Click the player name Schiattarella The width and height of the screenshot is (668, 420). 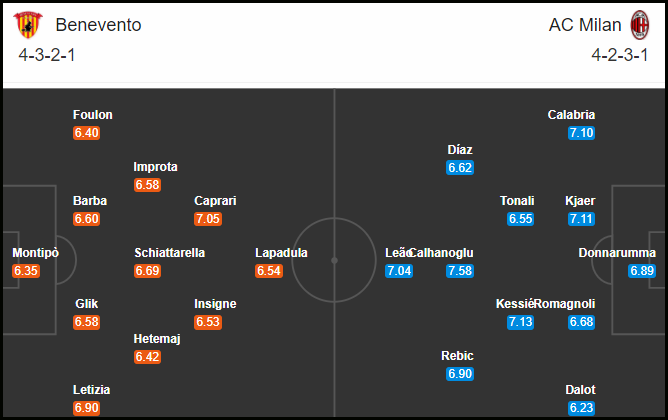170,253
